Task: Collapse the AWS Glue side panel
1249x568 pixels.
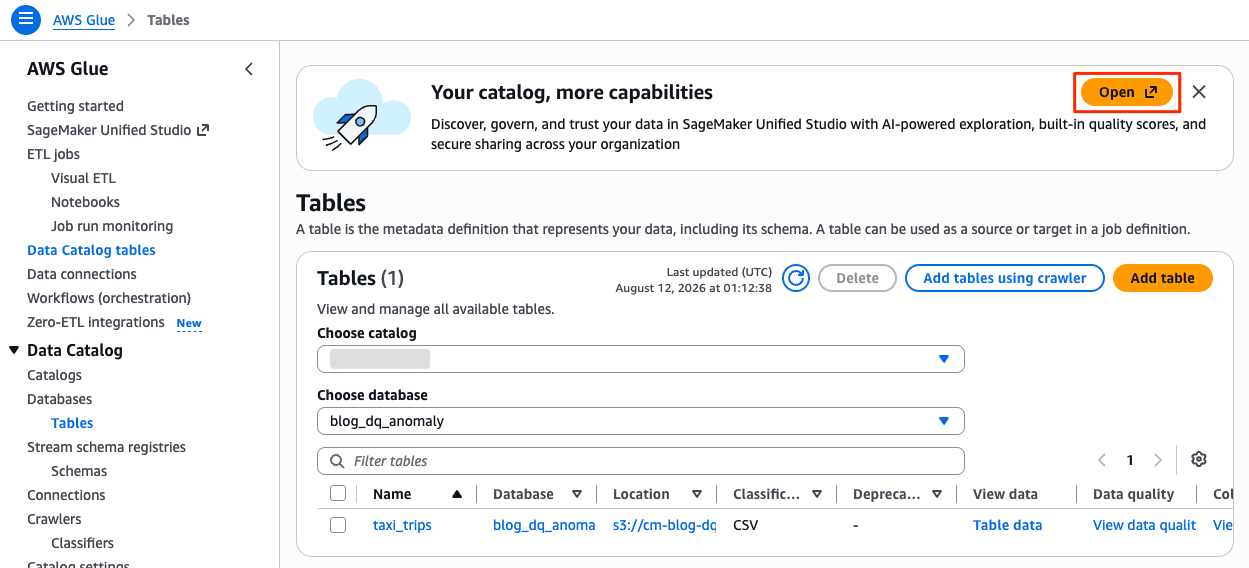Action: tap(249, 69)
